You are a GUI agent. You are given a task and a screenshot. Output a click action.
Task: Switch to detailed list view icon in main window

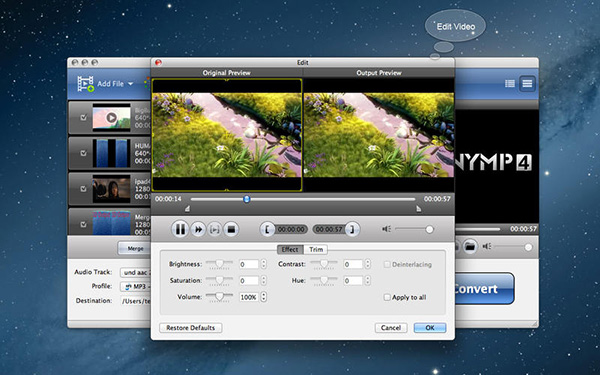tap(510, 83)
